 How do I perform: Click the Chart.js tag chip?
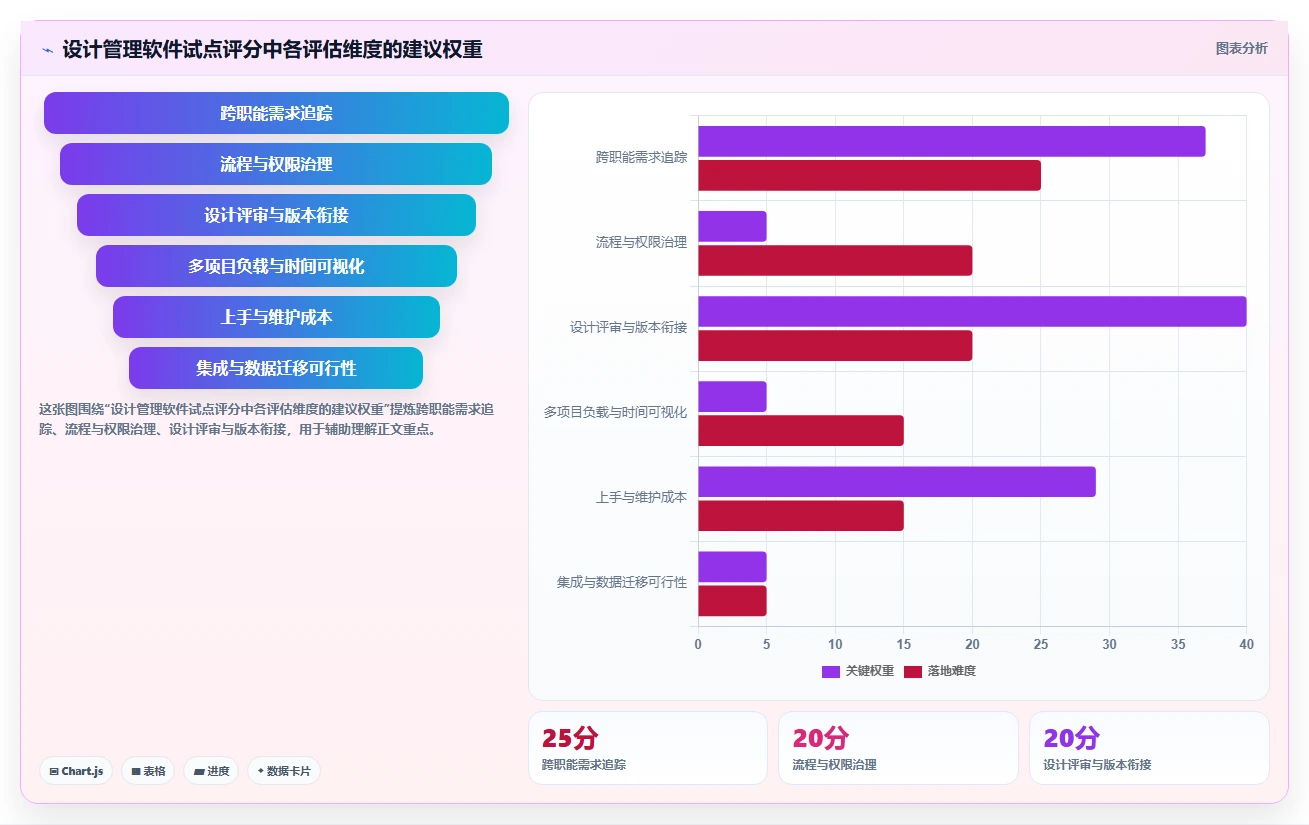(x=76, y=771)
